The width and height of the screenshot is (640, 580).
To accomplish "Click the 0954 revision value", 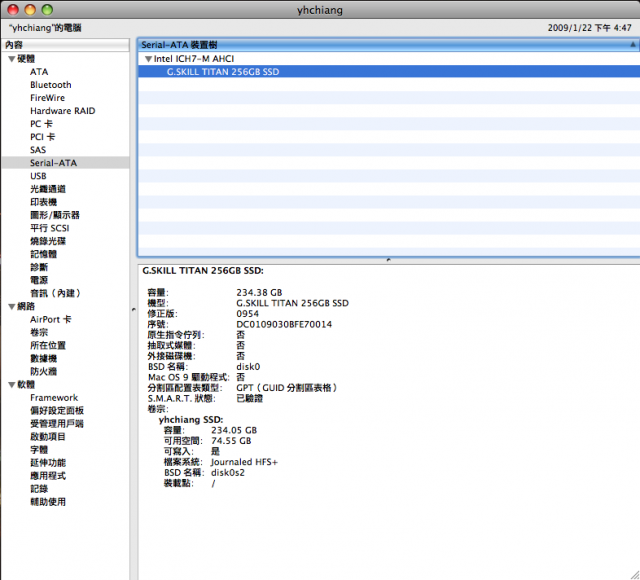I will tap(247, 314).
